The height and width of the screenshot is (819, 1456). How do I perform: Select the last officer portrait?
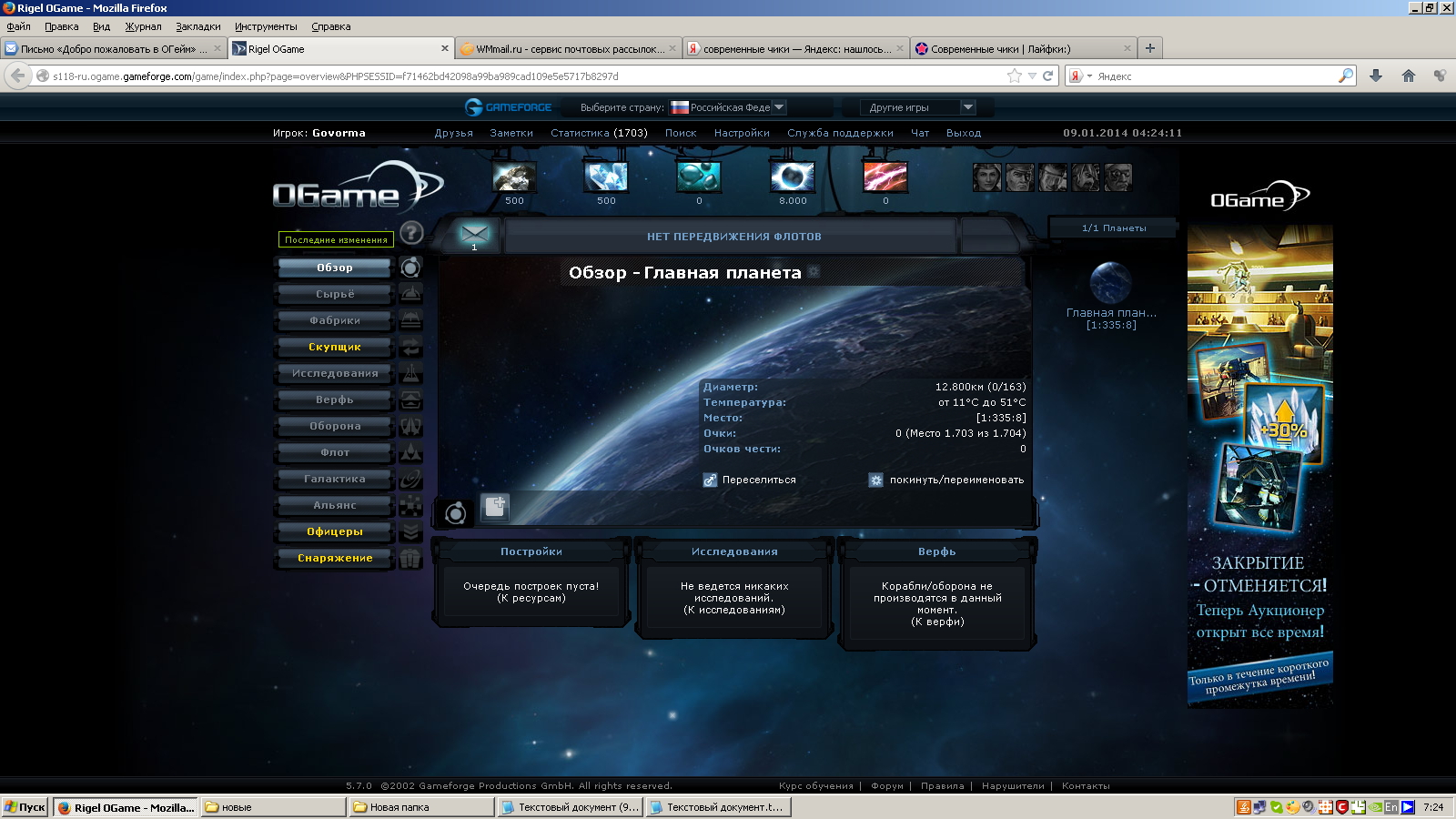(x=1118, y=177)
